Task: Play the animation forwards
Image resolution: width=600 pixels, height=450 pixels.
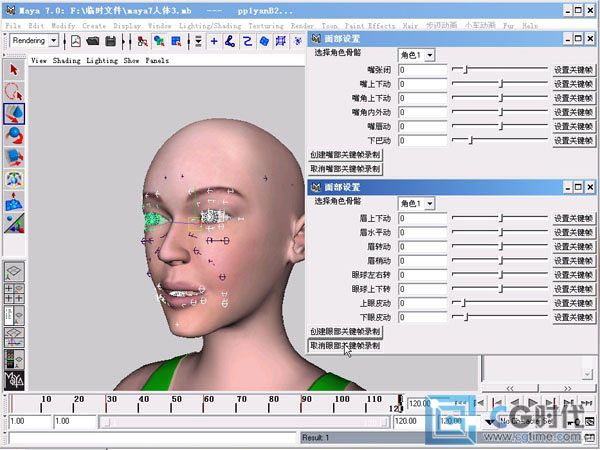Action: (532, 403)
